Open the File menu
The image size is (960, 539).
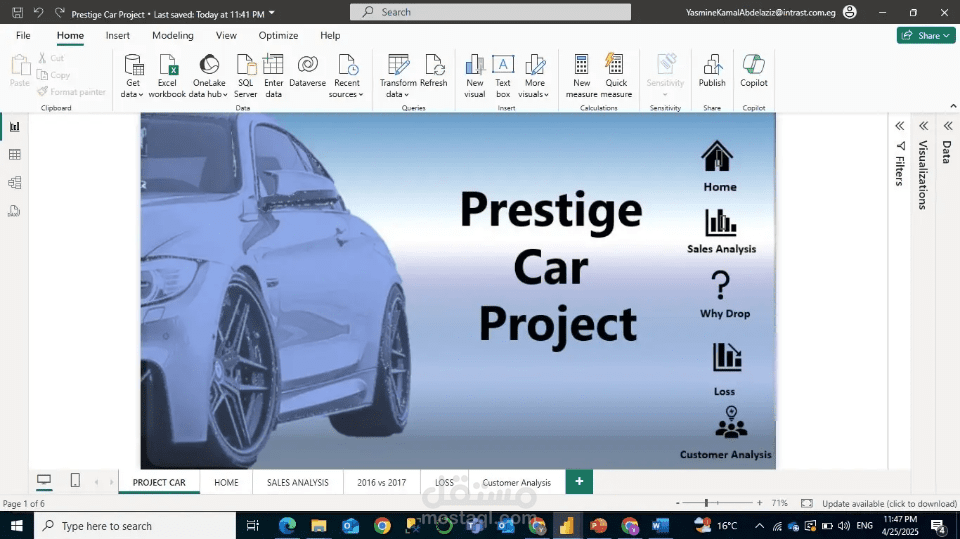(x=23, y=36)
